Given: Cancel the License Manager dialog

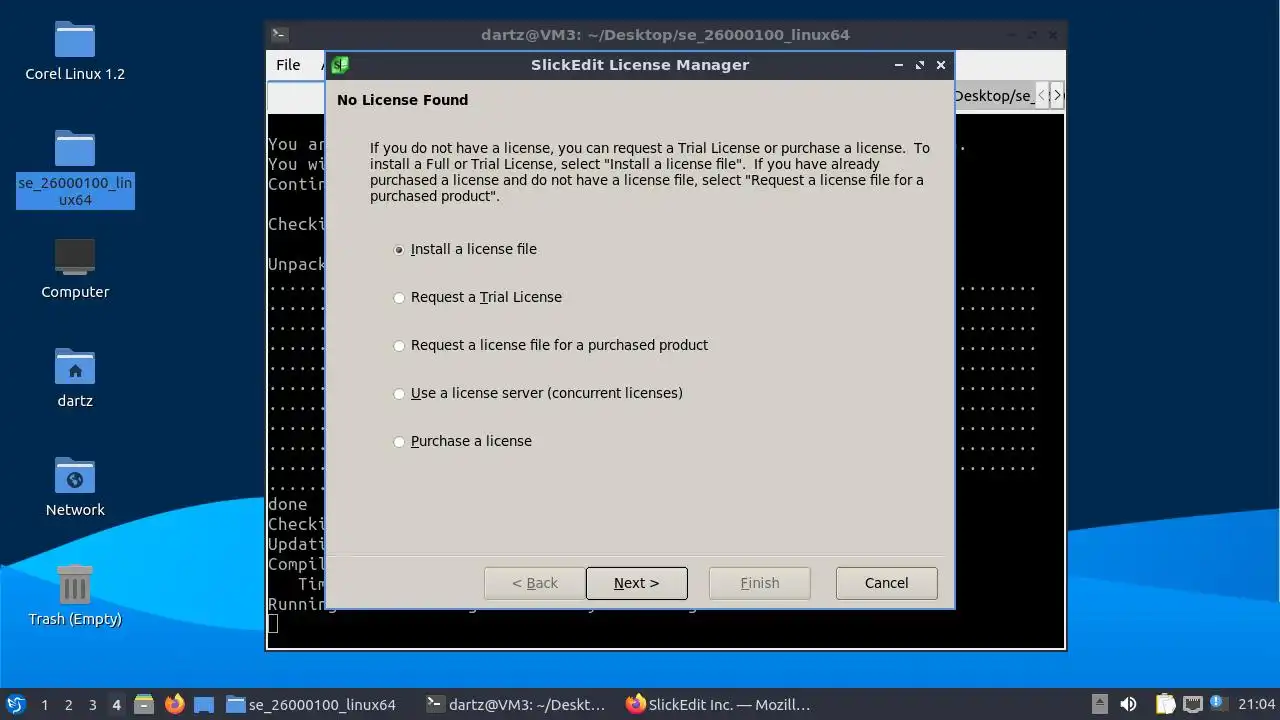Looking at the screenshot, I should point(886,583).
